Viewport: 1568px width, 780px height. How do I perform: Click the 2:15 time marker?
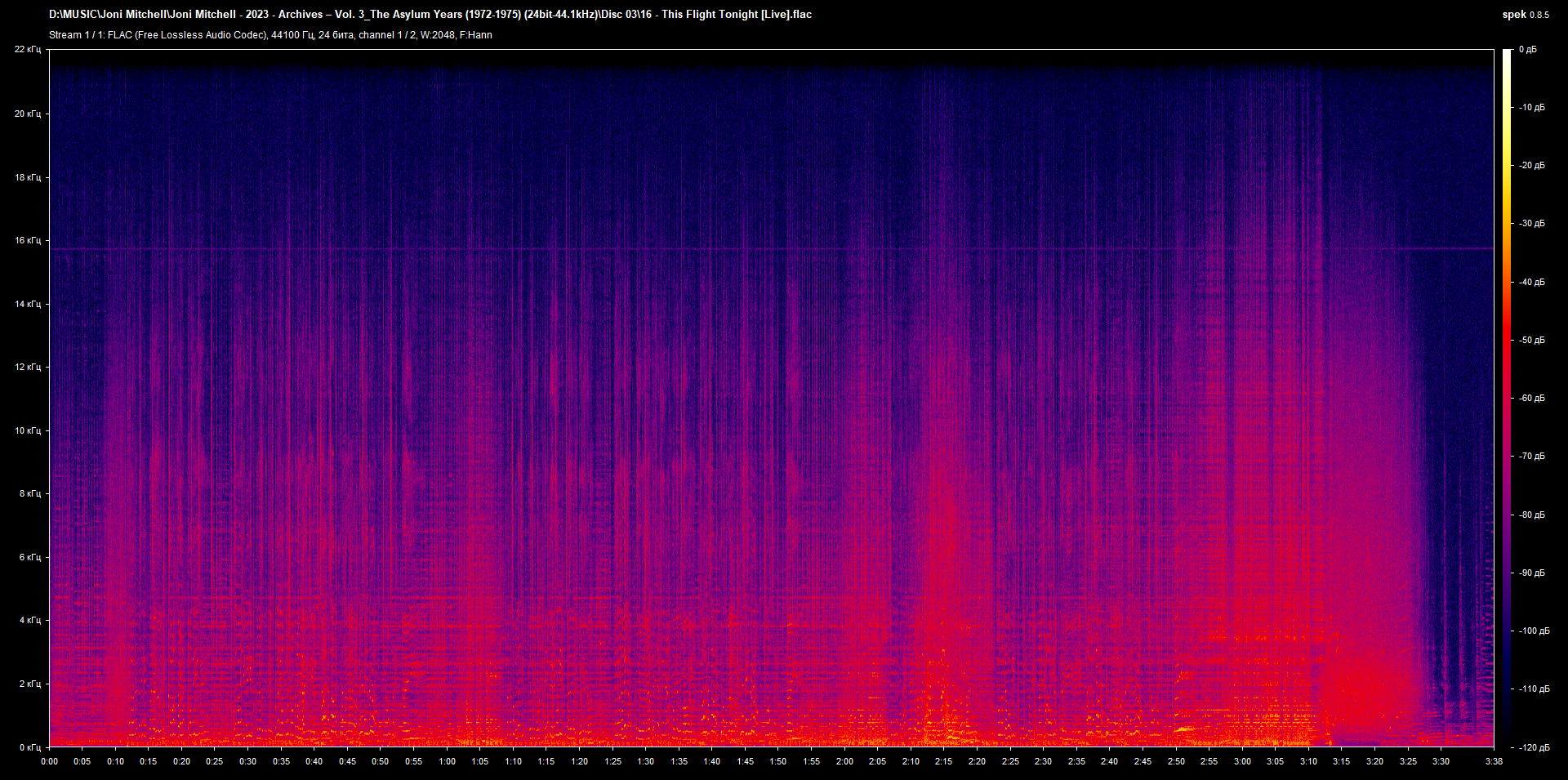pos(945,760)
